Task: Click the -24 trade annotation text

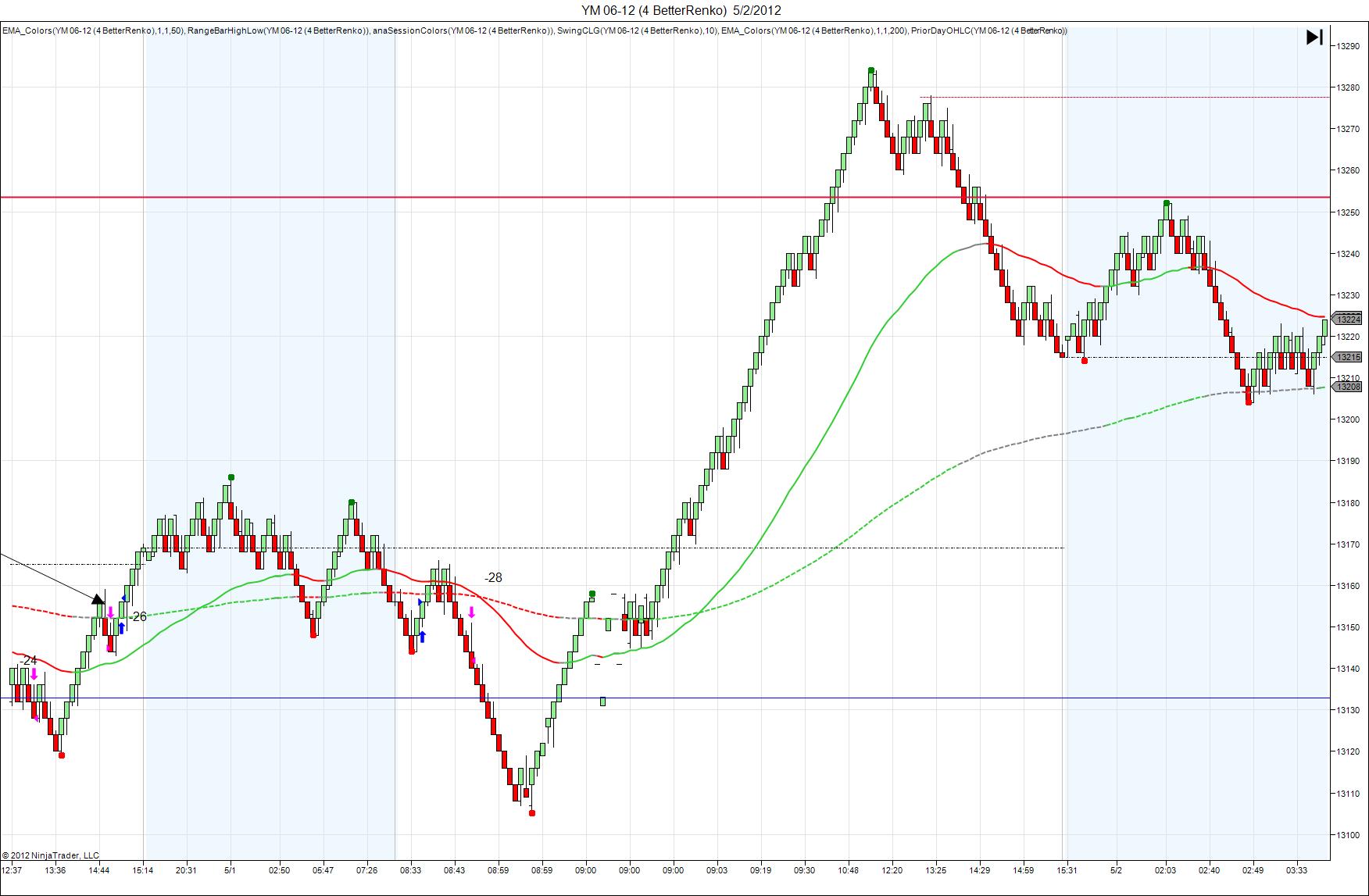Action: [28, 660]
